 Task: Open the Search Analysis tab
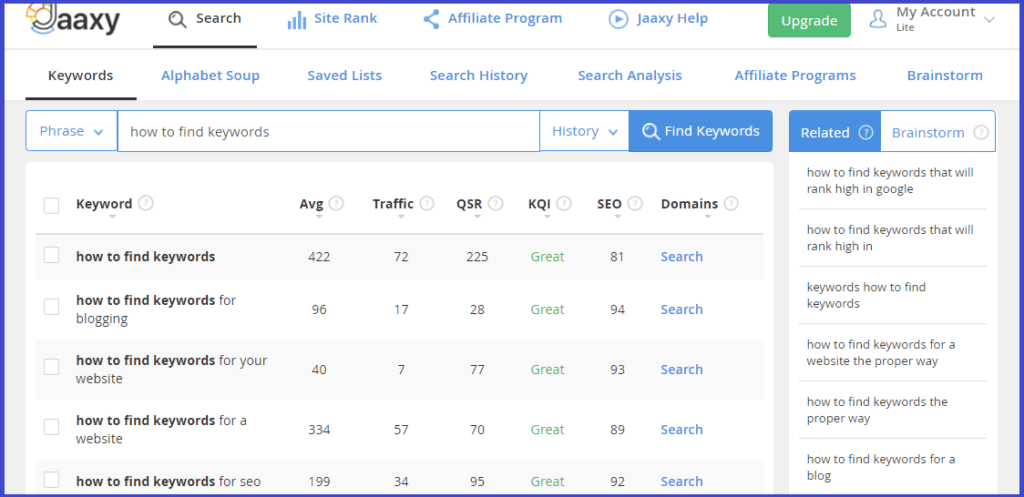point(630,76)
